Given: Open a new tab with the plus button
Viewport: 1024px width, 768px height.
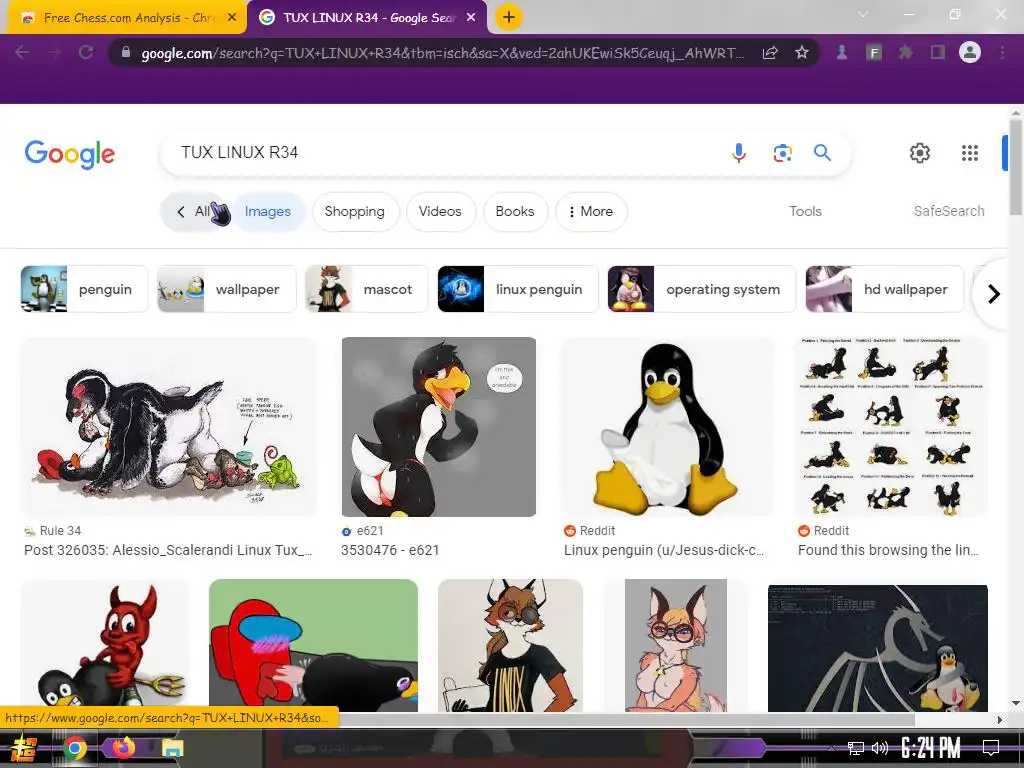Looking at the screenshot, I should coord(509,17).
